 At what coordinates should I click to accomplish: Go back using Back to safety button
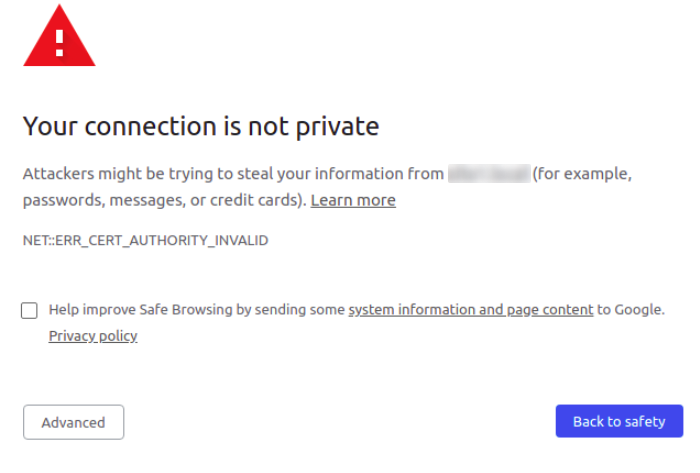(x=619, y=421)
